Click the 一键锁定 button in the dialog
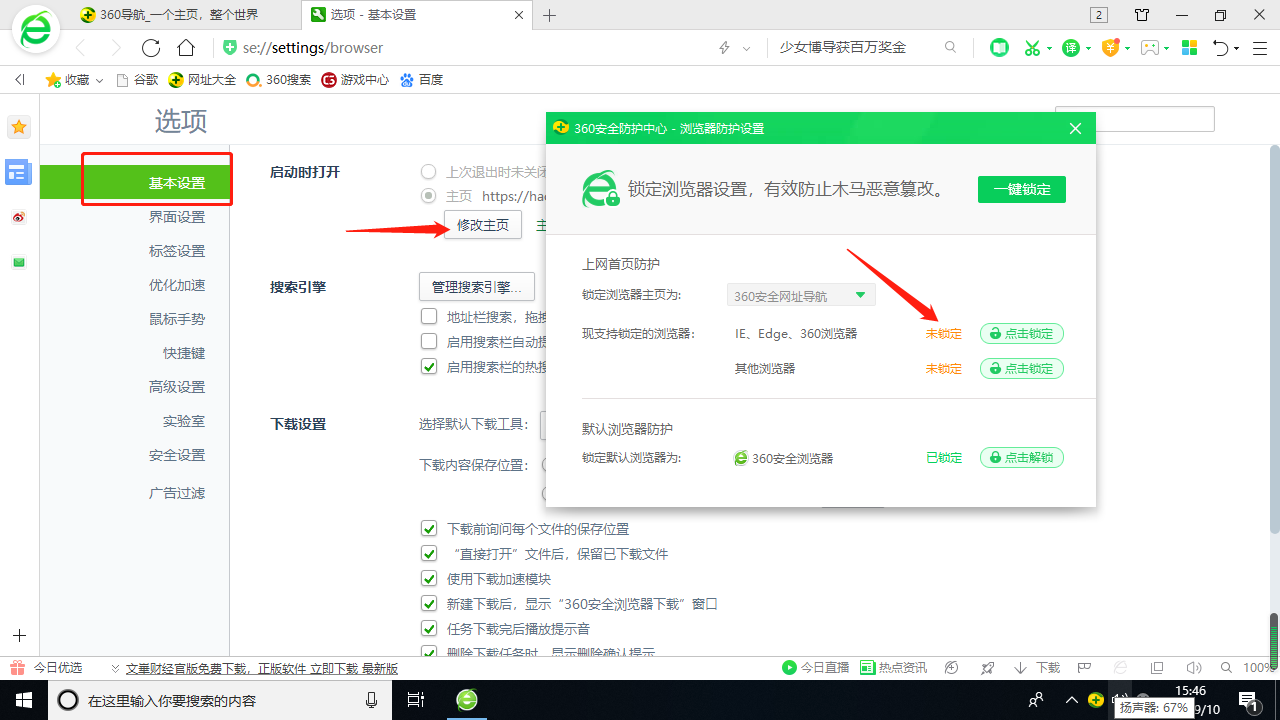The width and height of the screenshot is (1280, 720). click(x=1021, y=188)
